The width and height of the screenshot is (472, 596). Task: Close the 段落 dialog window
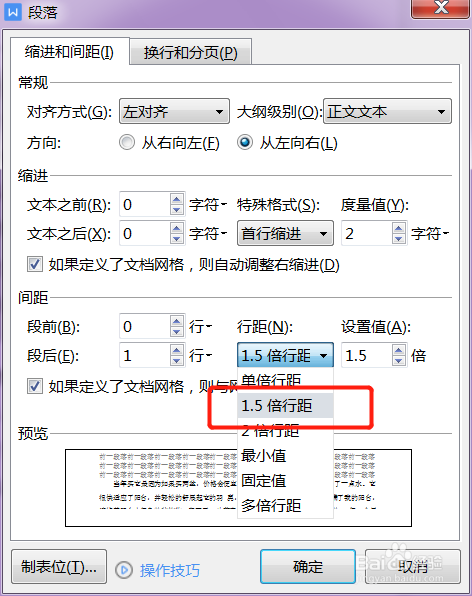tap(440, 8)
